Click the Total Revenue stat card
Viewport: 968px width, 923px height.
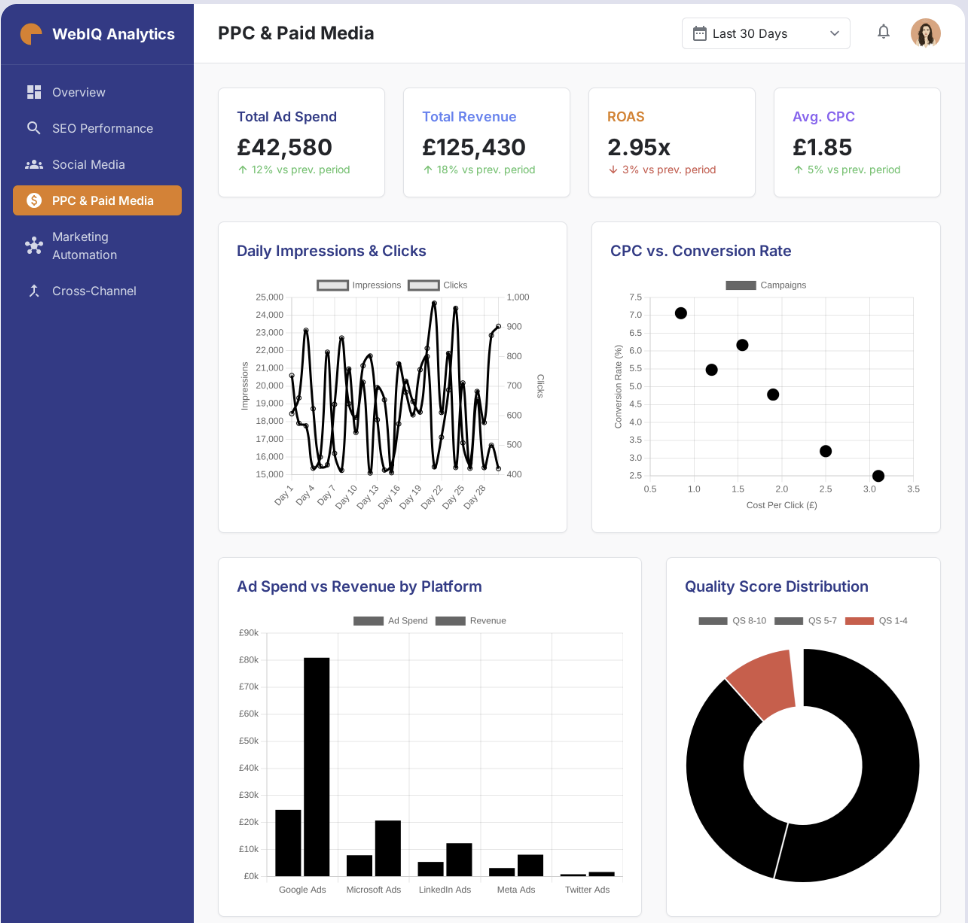pos(486,142)
